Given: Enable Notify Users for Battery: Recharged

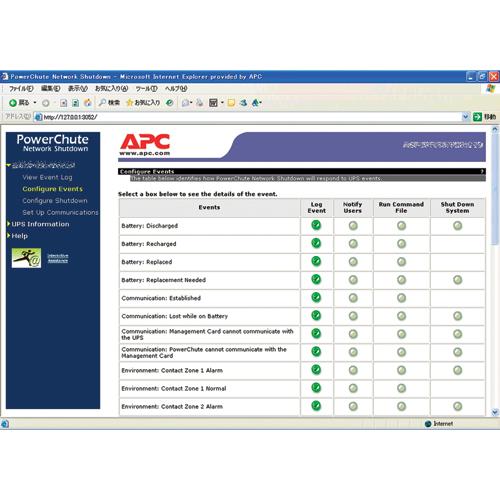Looking at the screenshot, I should pyautogui.click(x=353, y=244).
